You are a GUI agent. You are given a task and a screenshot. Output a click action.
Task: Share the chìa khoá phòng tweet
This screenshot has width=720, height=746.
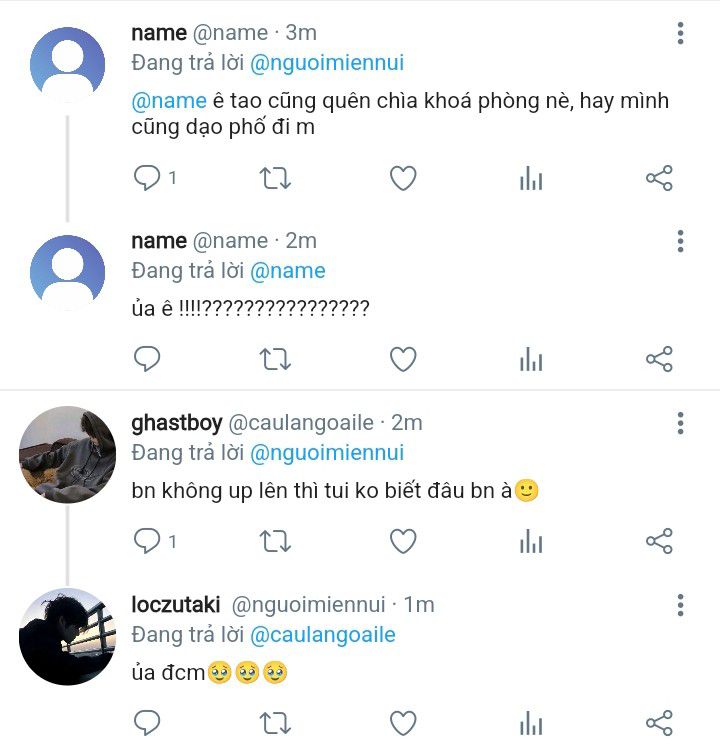point(659,178)
